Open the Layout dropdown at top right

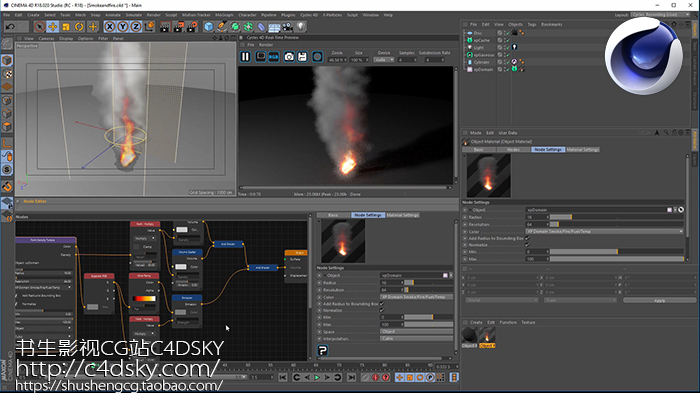[x=661, y=15]
